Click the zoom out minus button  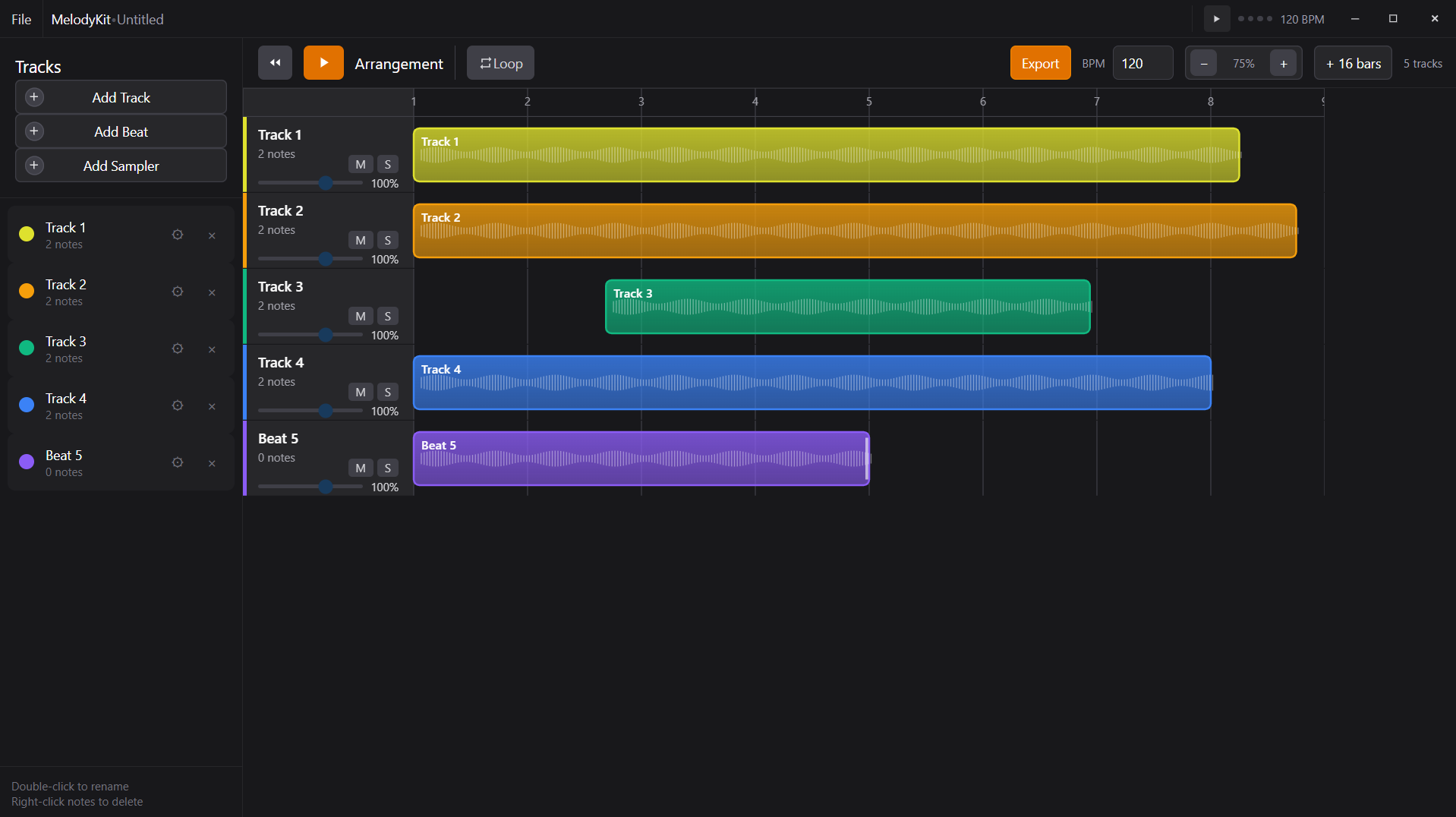(1204, 64)
